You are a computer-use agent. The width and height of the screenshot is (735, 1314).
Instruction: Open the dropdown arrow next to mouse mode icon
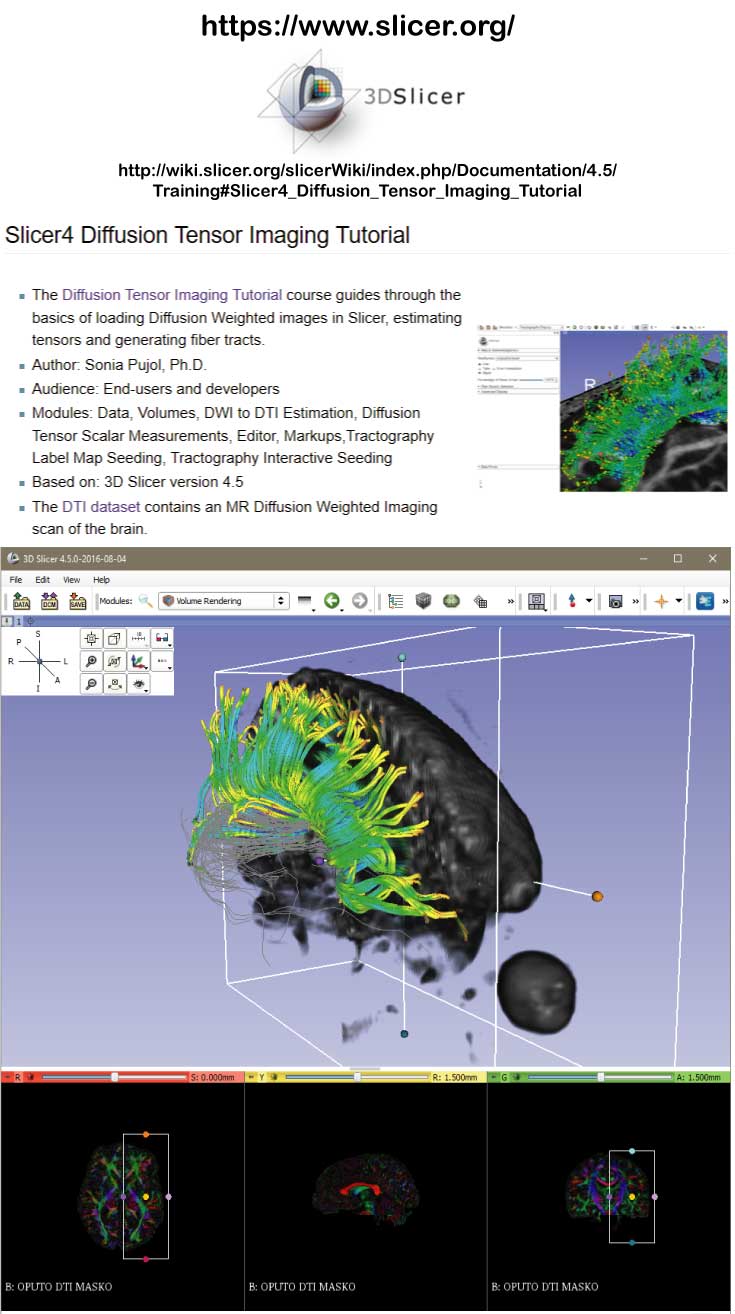pyautogui.click(x=589, y=602)
